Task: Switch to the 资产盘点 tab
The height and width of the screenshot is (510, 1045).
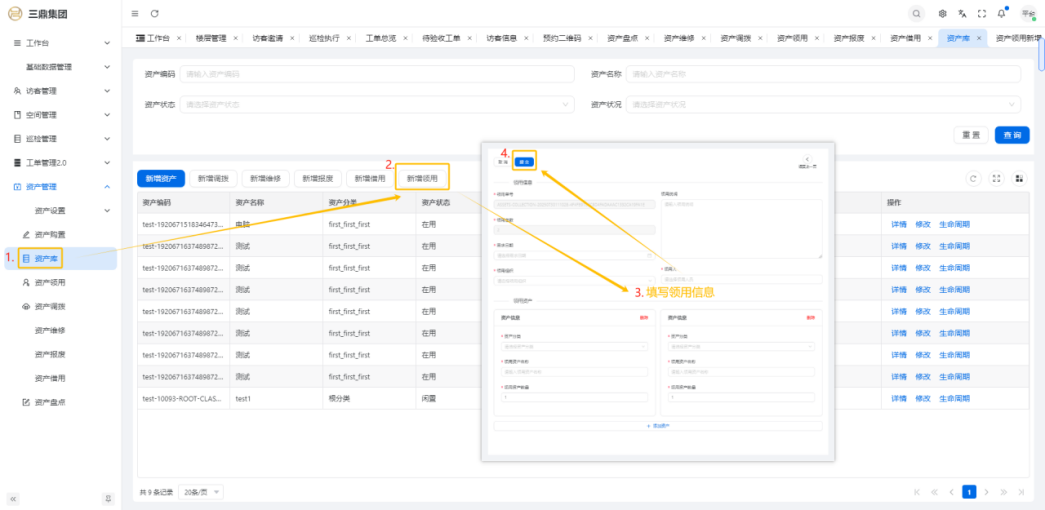Action: tap(624, 38)
